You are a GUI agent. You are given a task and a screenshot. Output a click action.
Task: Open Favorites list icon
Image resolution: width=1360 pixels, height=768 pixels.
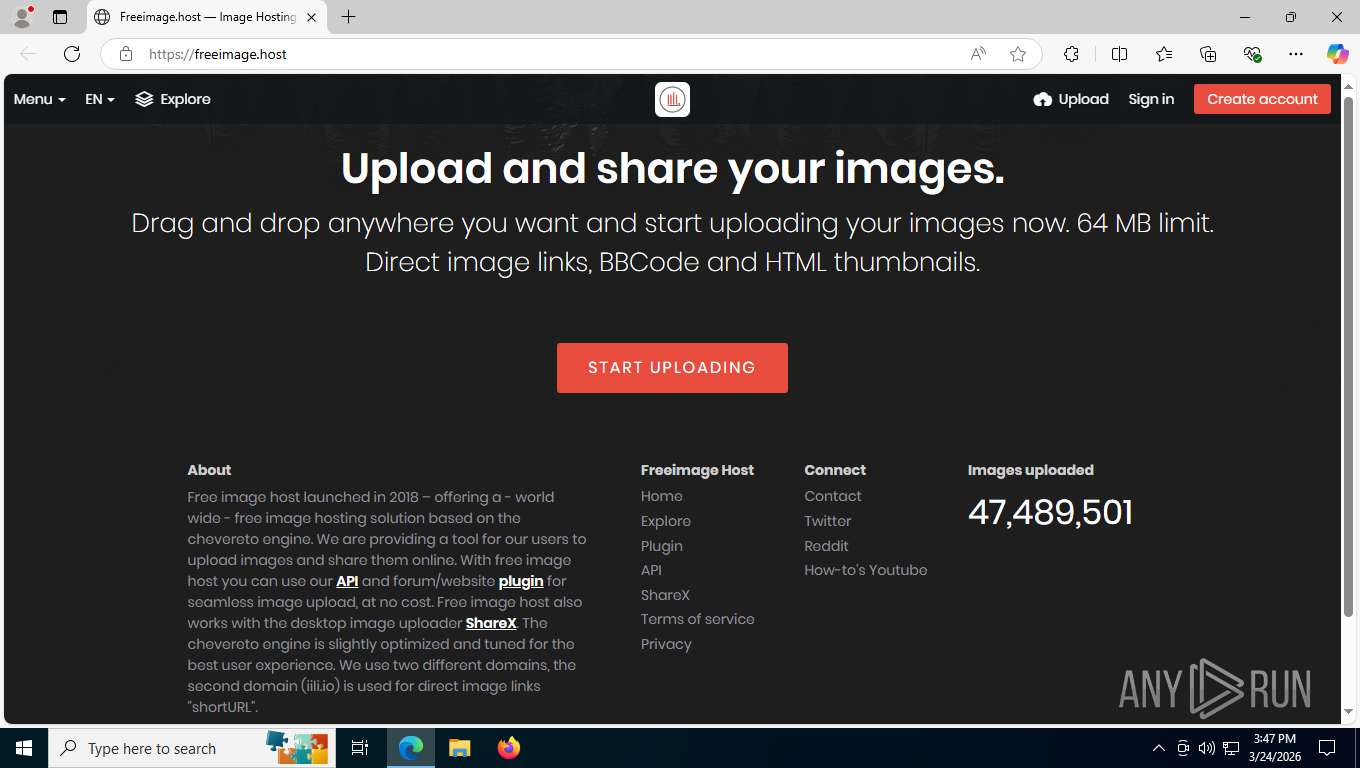pos(1164,54)
